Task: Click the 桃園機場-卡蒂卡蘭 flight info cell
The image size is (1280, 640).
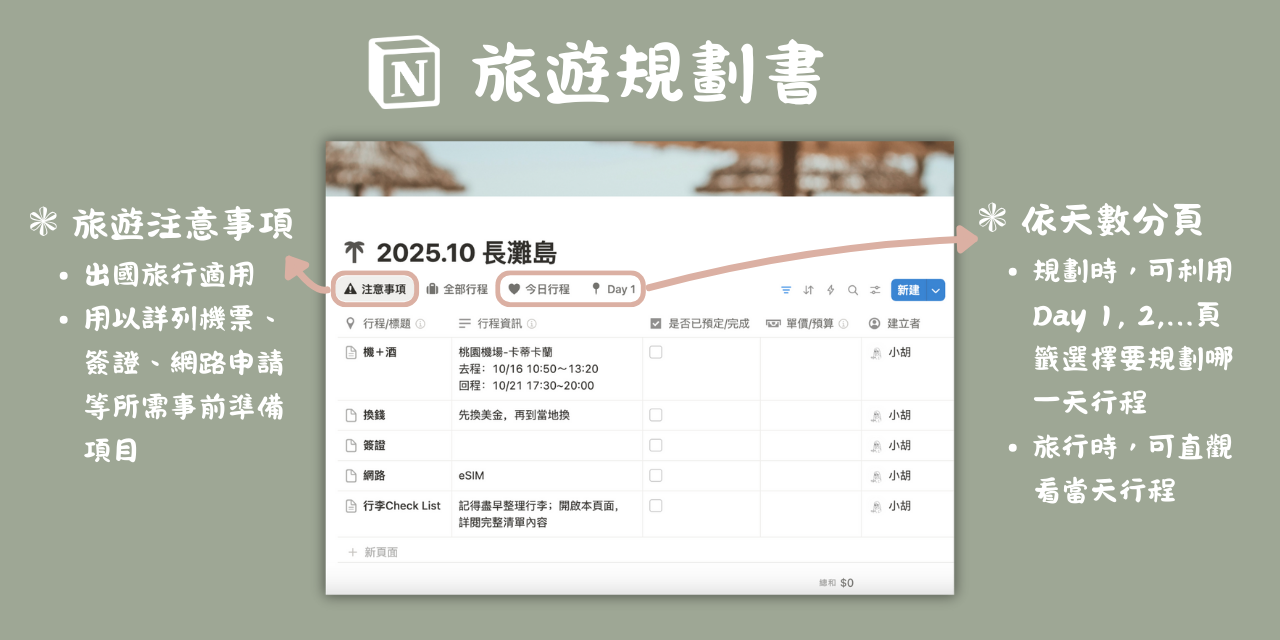Action: tap(547, 369)
